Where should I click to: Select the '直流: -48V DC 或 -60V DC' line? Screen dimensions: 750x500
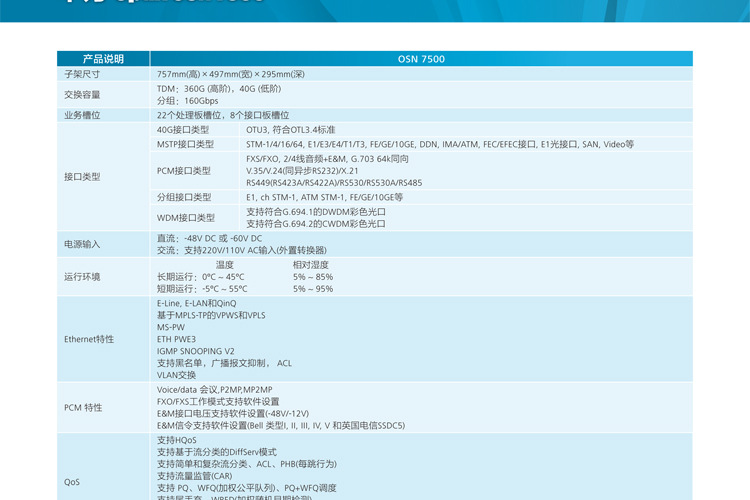coord(210,238)
